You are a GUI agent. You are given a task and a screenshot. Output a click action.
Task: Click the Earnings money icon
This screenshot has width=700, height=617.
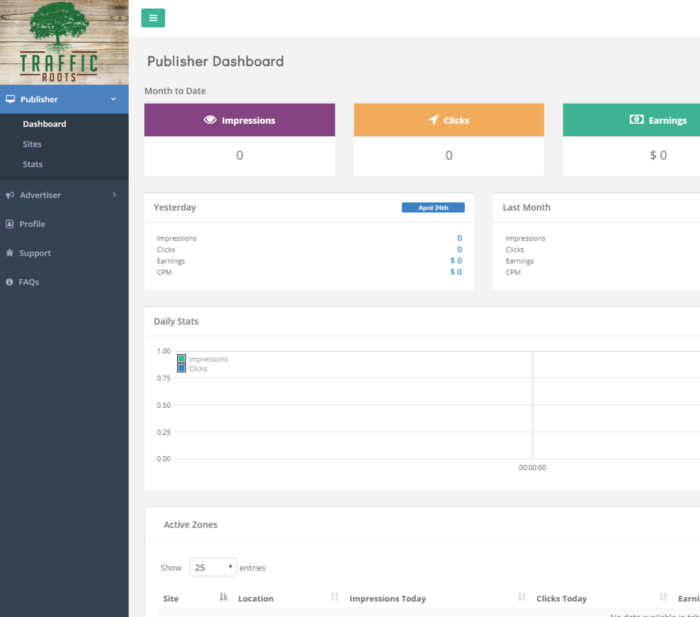pyautogui.click(x=636, y=120)
